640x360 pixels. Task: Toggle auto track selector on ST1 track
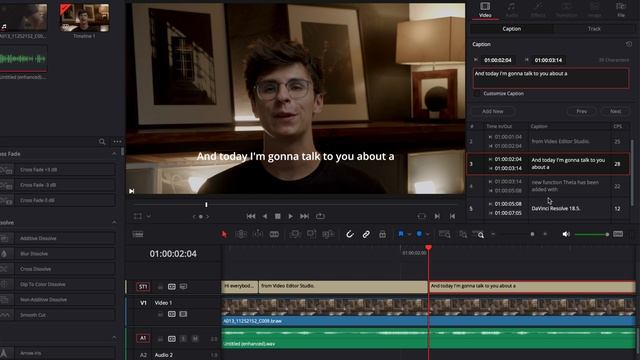click(172, 287)
